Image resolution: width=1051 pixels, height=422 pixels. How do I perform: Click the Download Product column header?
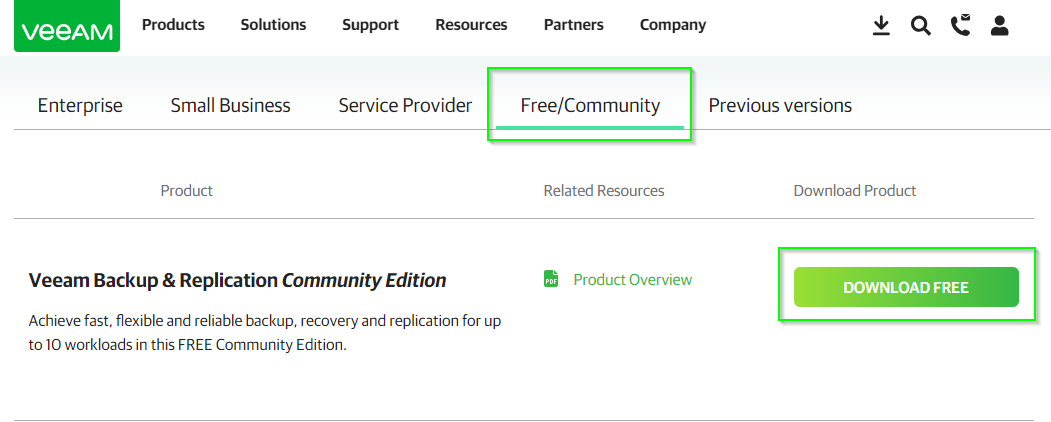coord(855,191)
